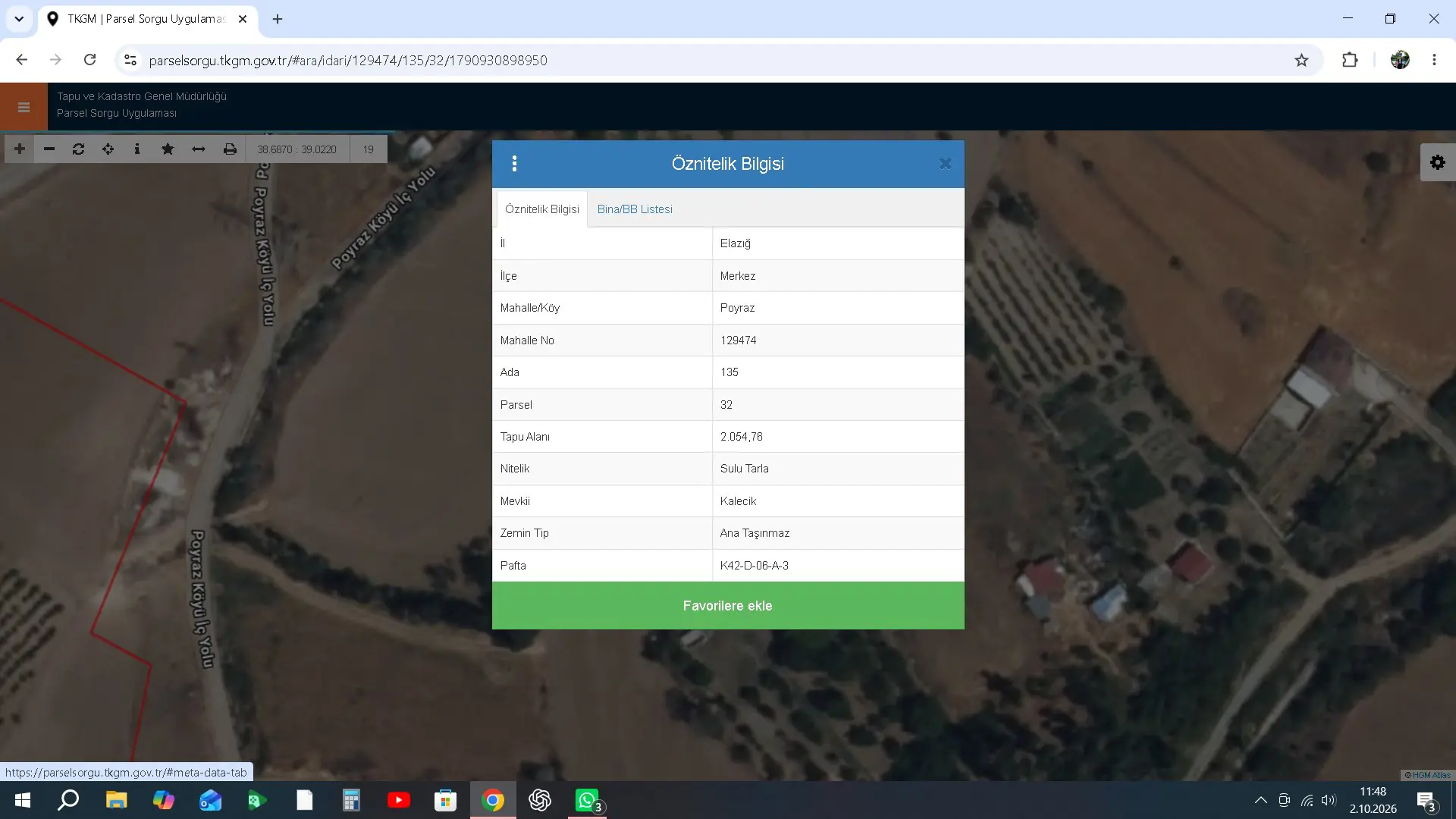Open map settings gear panel
The height and width of the screenshot is (819, 1456).
pos(1438,162)
